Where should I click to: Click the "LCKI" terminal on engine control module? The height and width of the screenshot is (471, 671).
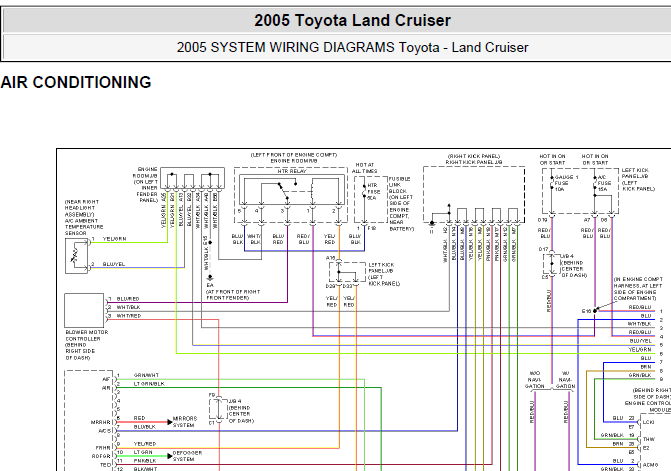point(648,422)
